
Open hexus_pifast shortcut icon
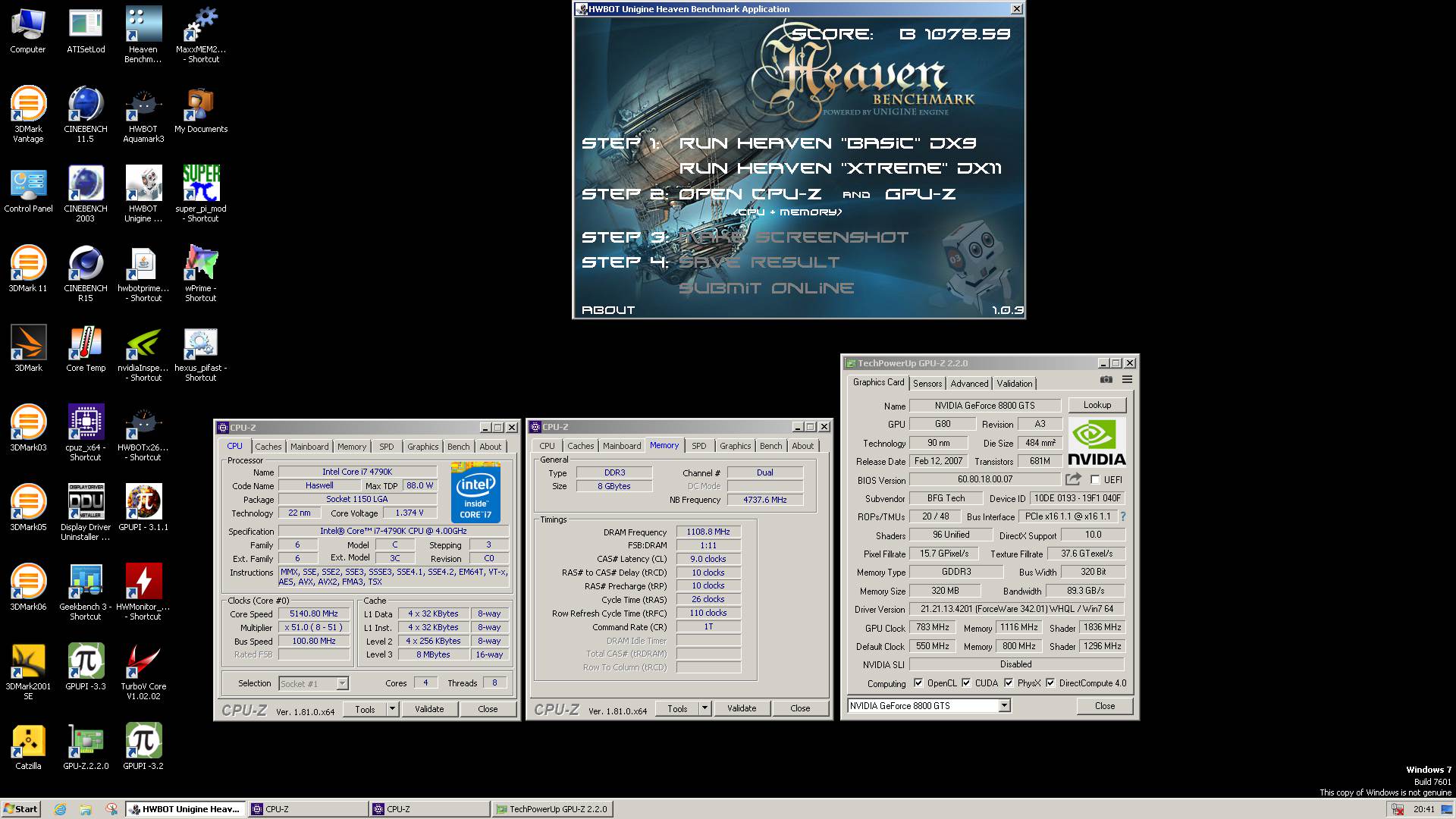pyautogui.click(x=201, y=354)
